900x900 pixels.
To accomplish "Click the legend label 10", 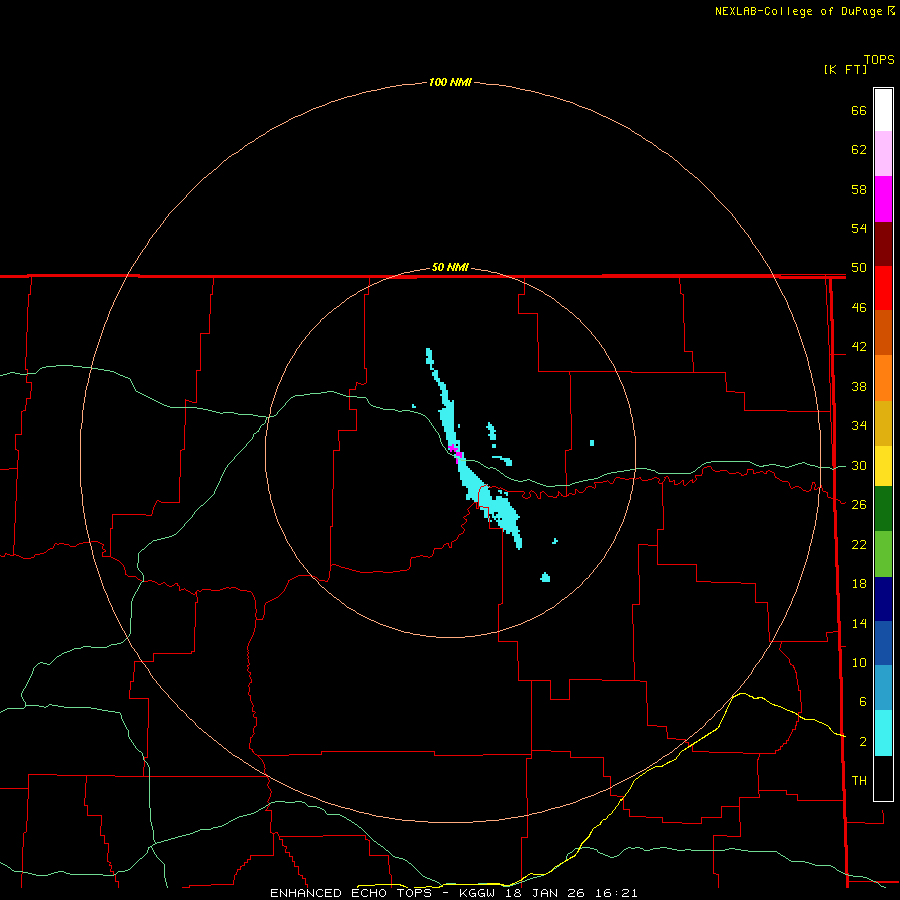I will click(859, 662).
